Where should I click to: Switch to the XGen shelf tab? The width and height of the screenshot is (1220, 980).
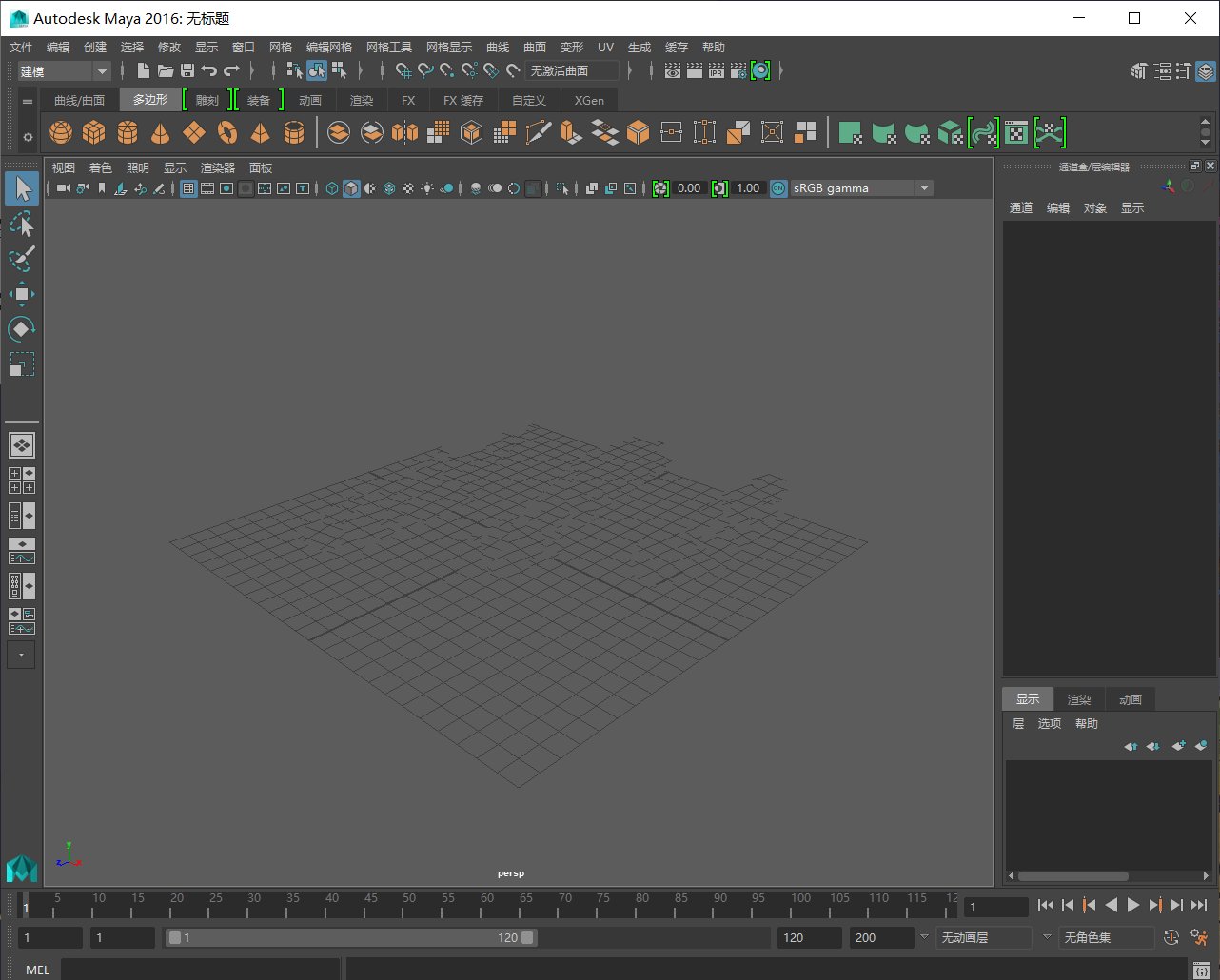pyautogui.click(x=589, y=100)
